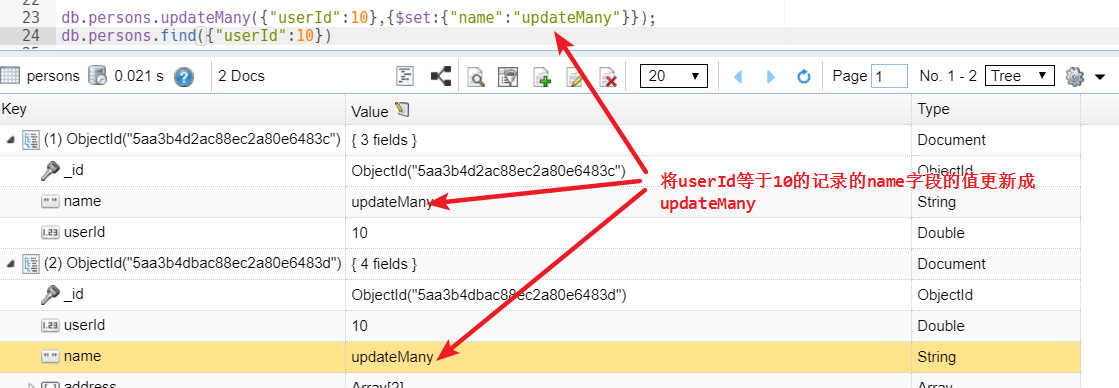Click key icon of first _id field
The image size is (1119, 388).
click(50, 171)
